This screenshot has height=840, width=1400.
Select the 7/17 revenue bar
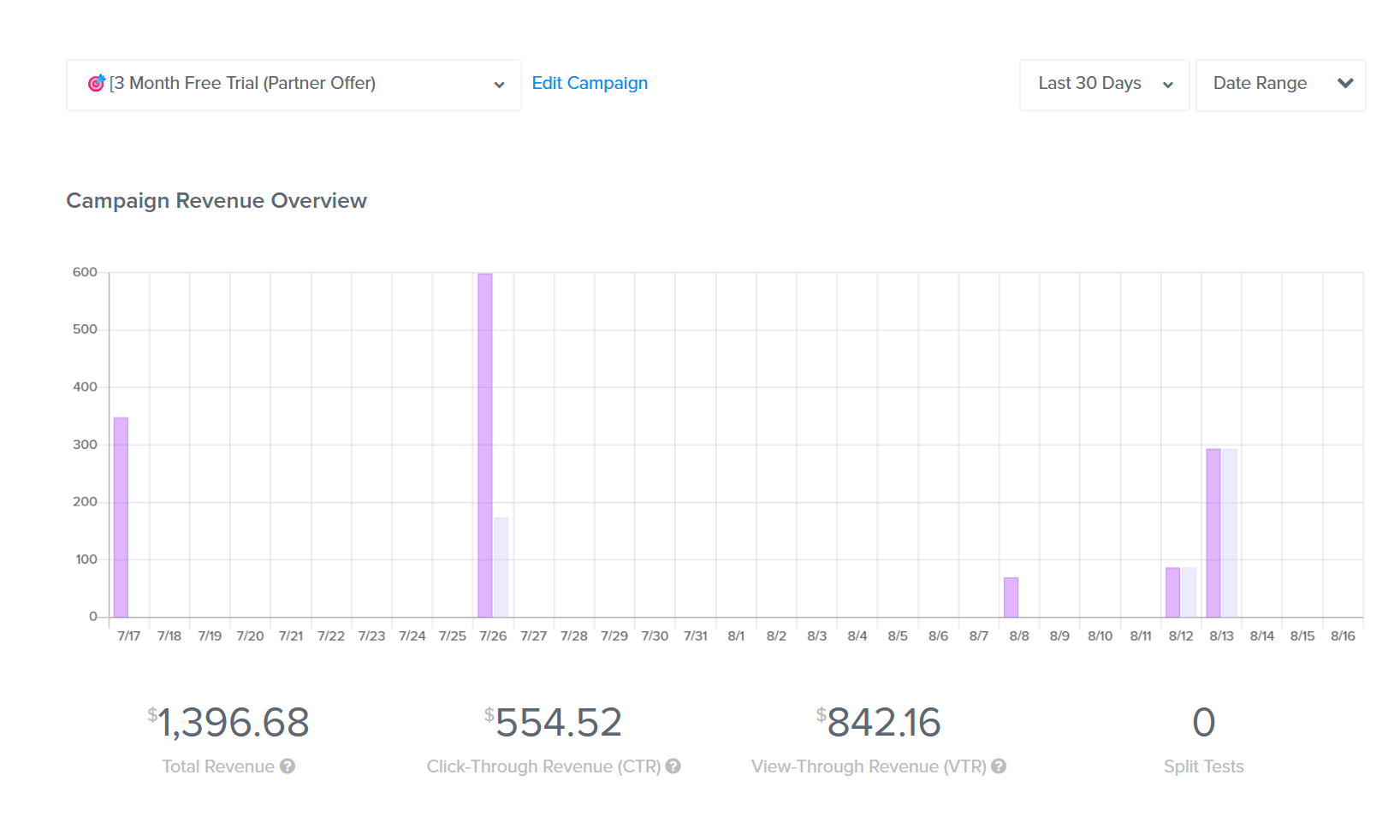click(122, 513)
